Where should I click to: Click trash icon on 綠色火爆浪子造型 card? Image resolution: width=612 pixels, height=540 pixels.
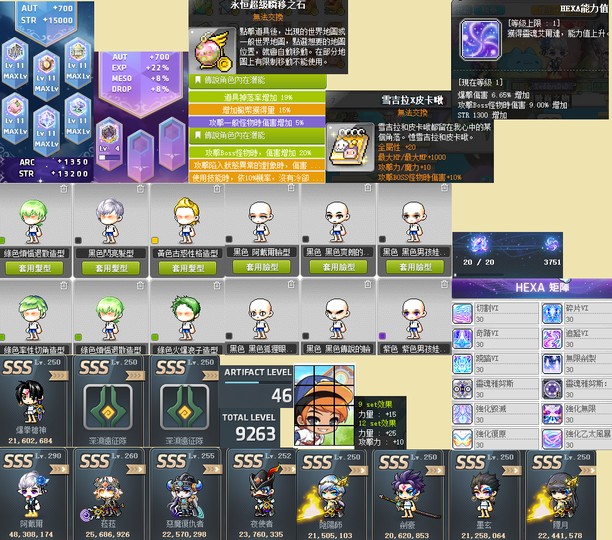click(x=217, y=286)
